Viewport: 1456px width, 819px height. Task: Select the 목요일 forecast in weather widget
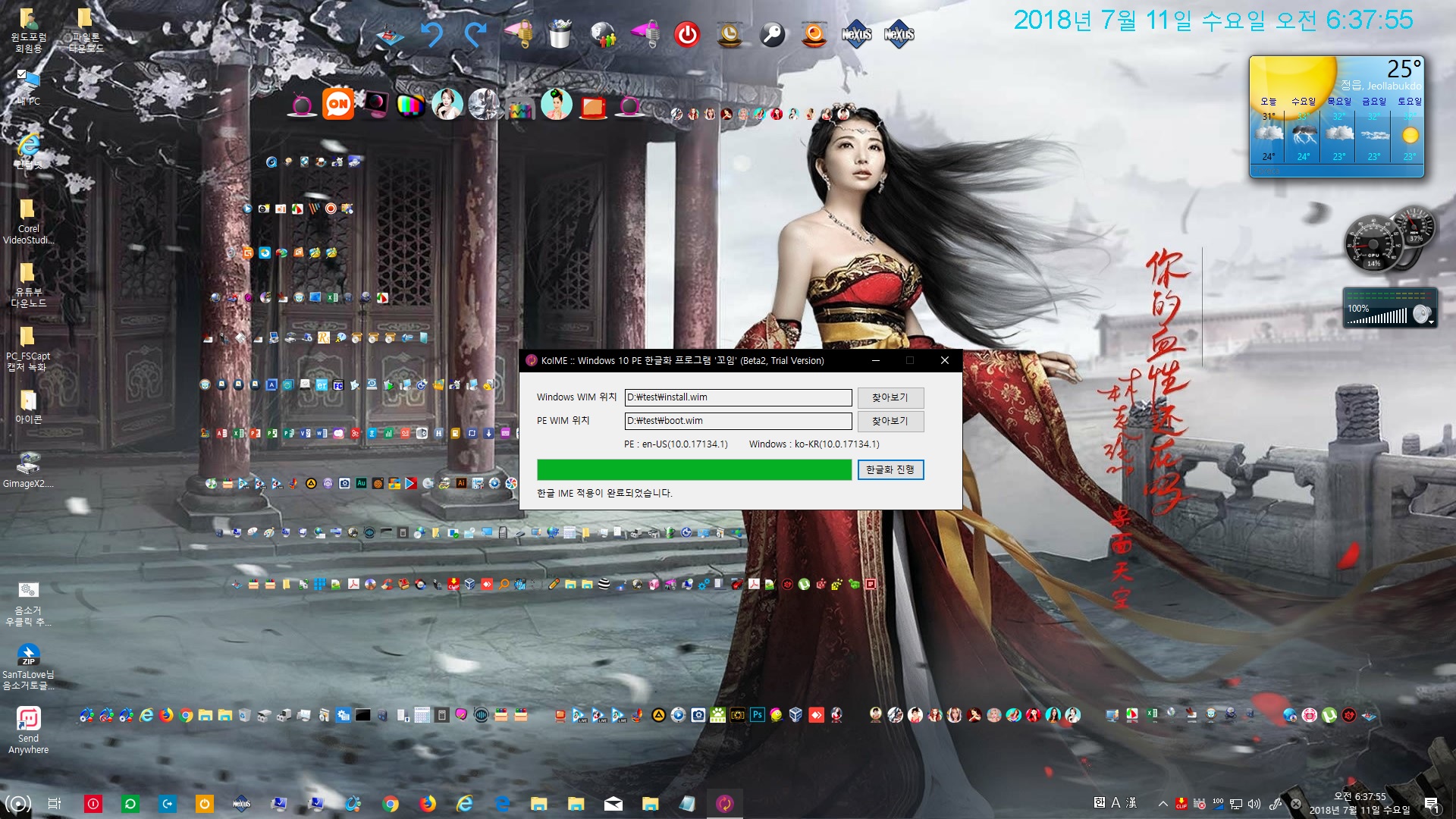tap(1339, 129)
